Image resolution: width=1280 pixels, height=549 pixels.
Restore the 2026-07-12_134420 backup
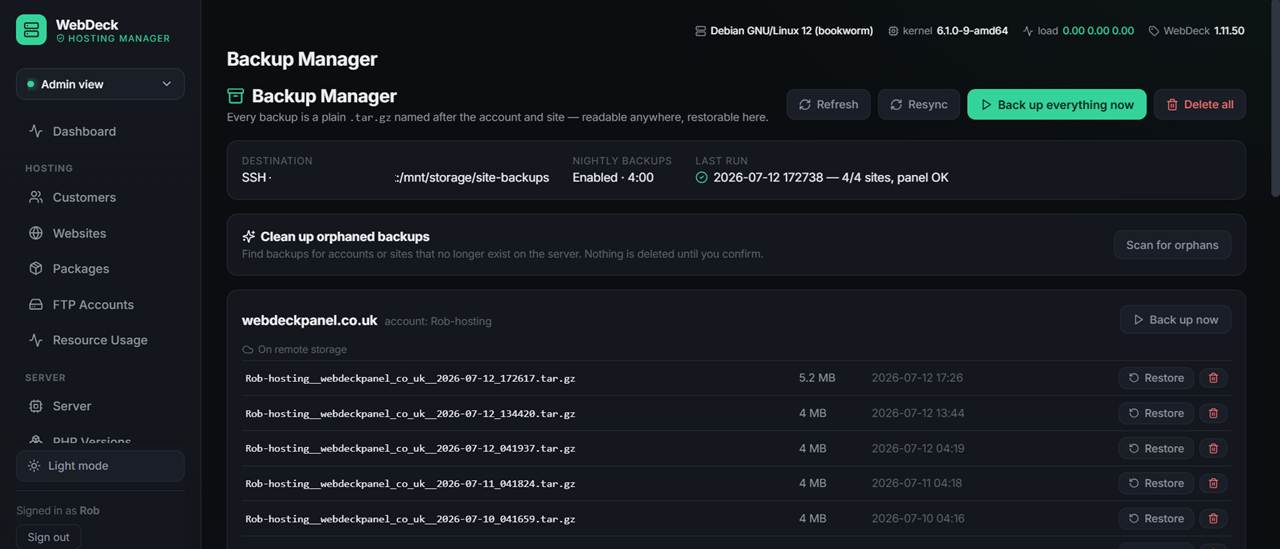[1156, 413]
